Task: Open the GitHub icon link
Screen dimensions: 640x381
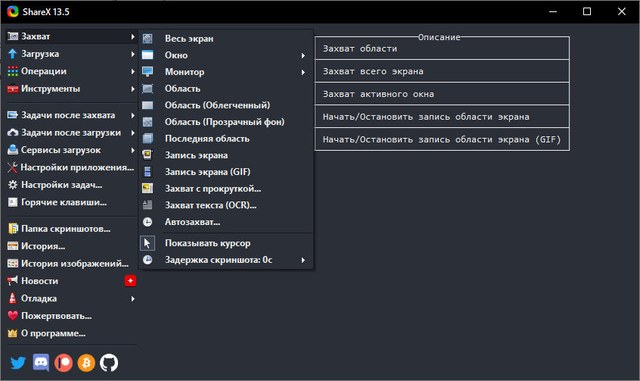Action: coord(109,363)
